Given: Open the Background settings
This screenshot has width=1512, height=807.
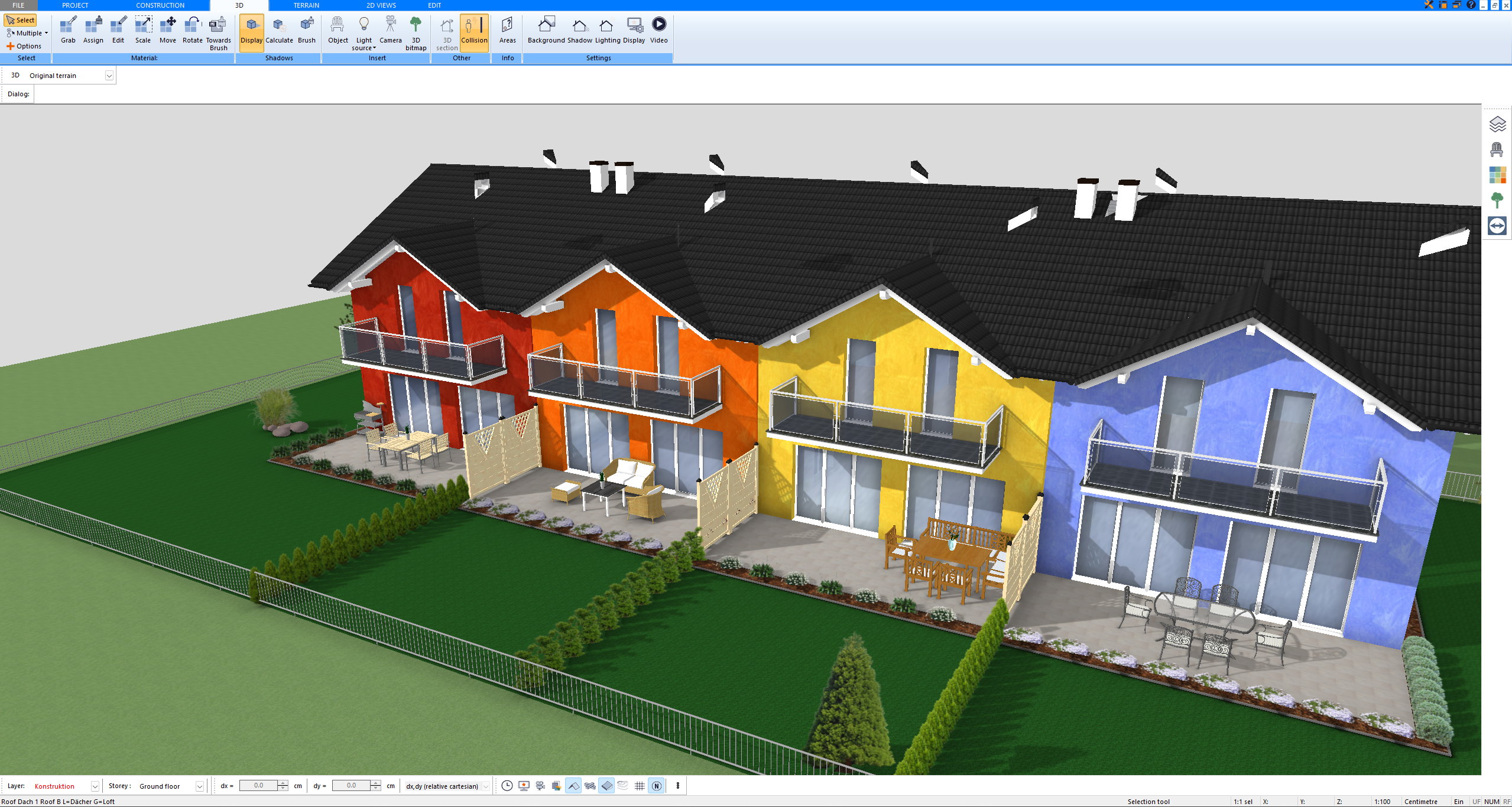Looking at the screenshot, I should tap(546, 31).
